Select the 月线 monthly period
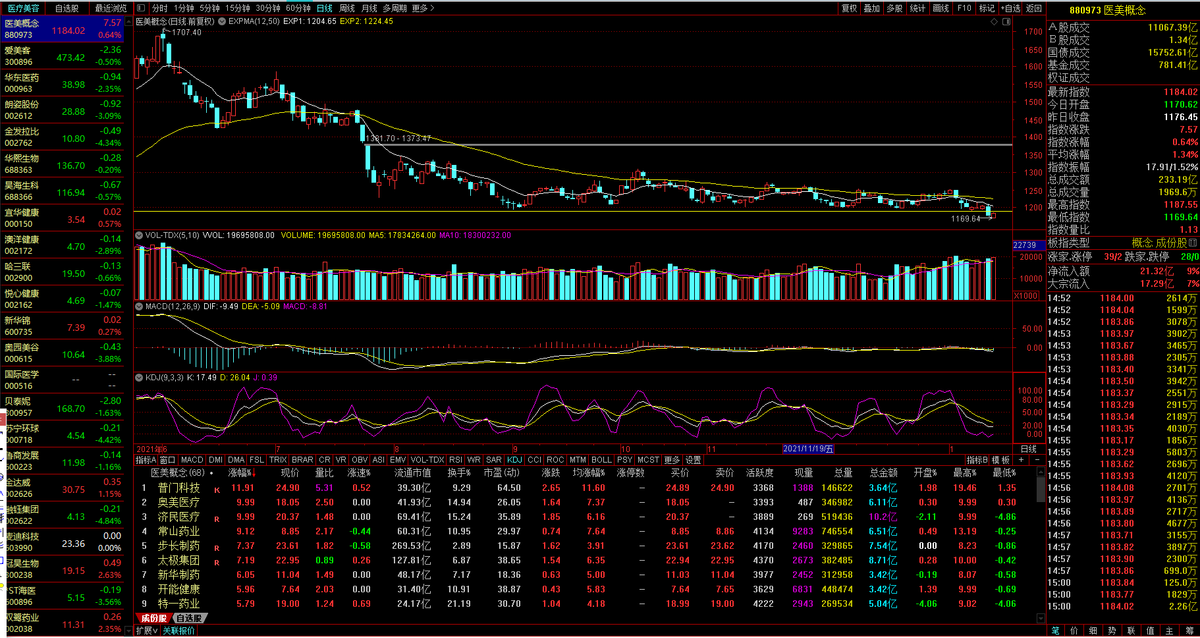1200x638 pixels. pyautogui.click(x=370, y=8)
